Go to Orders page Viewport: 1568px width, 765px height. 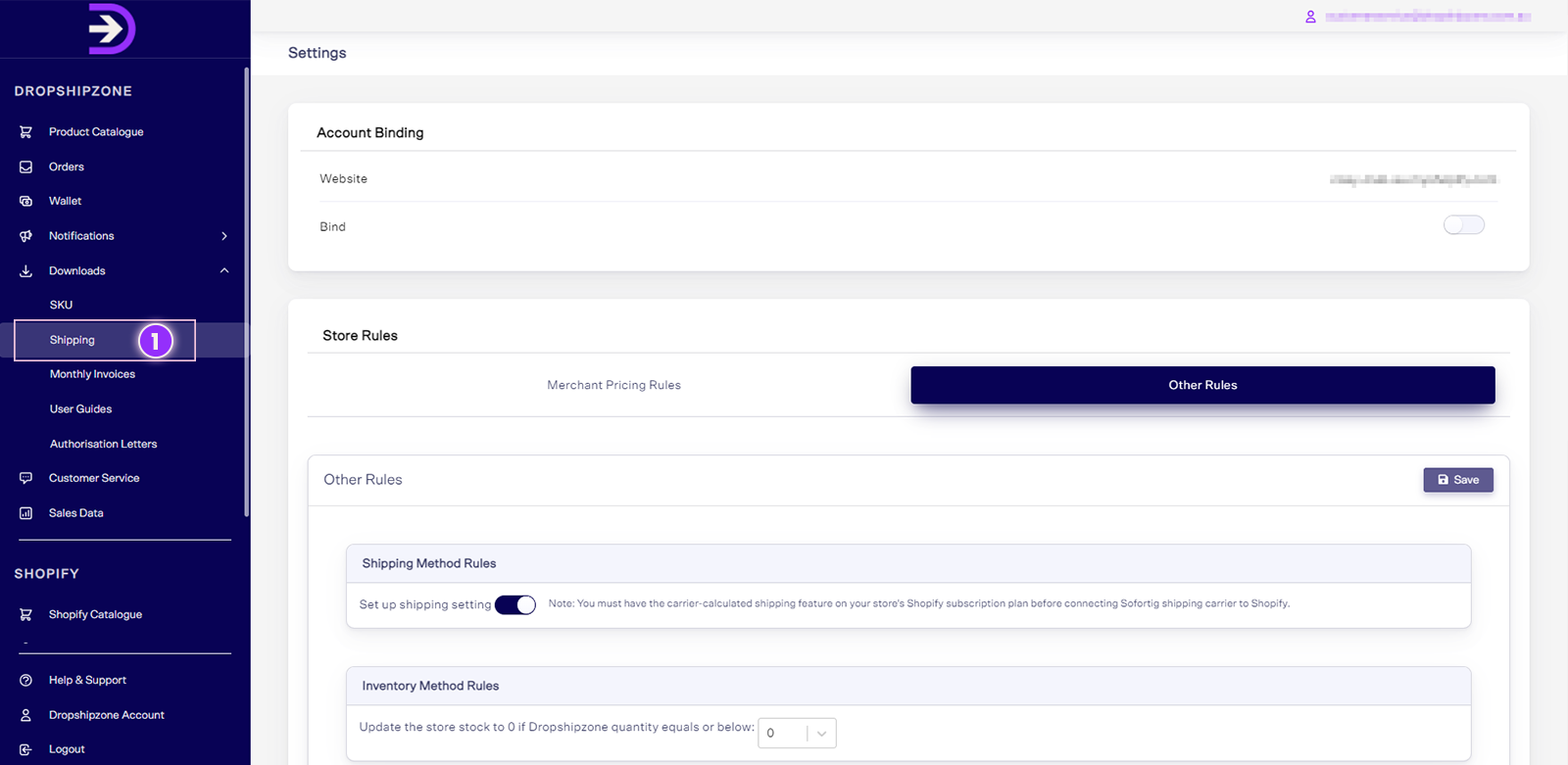tap(67, 167)
